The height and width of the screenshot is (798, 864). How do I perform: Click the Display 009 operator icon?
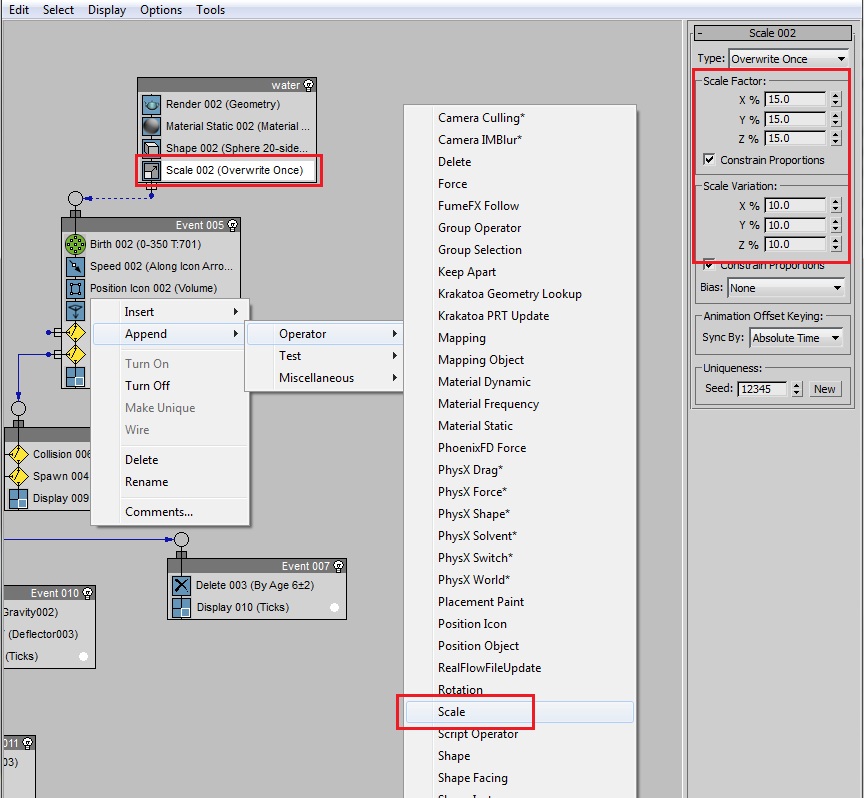16,498
